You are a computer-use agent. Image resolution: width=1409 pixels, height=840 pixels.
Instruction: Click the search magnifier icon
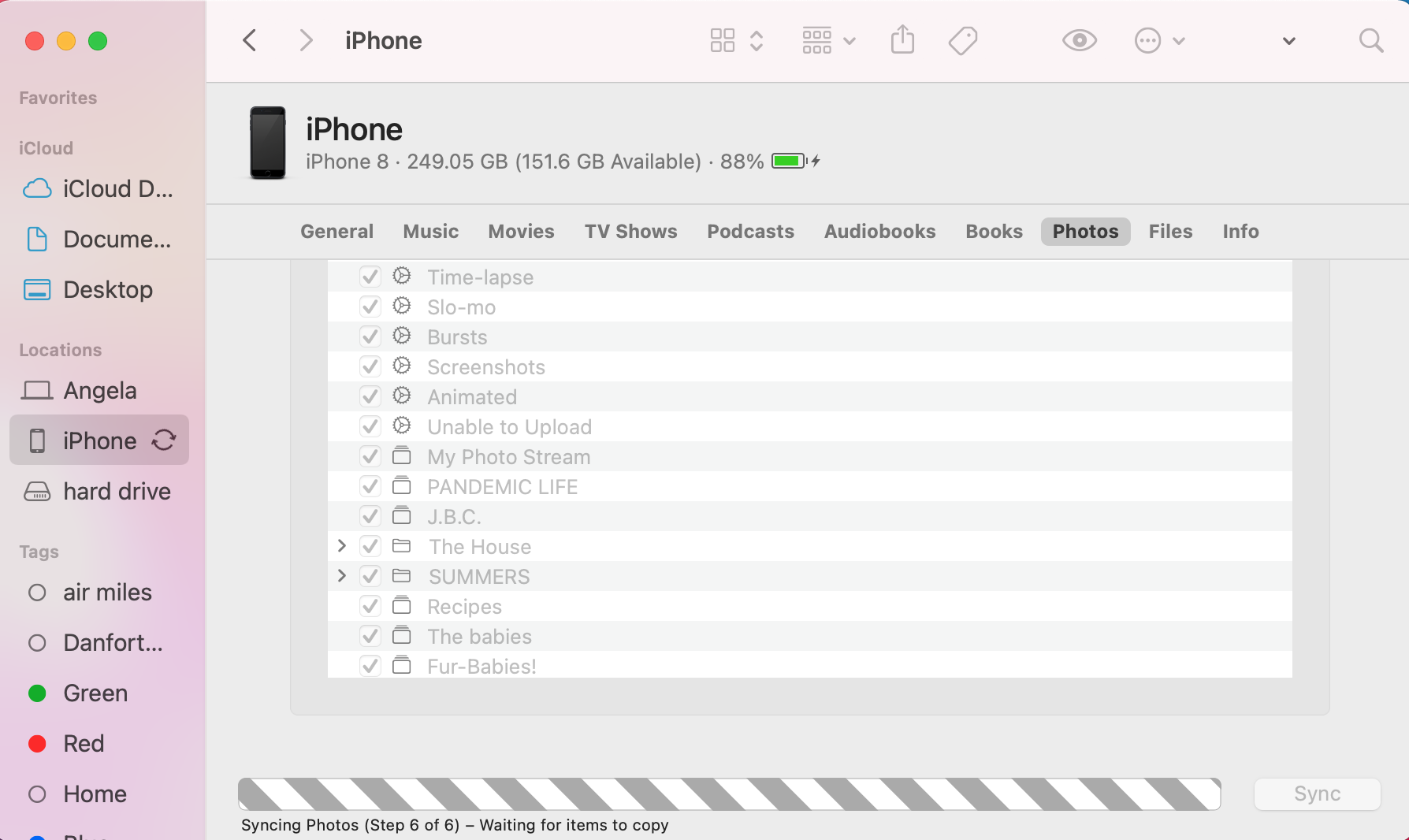pos(1371,40)
